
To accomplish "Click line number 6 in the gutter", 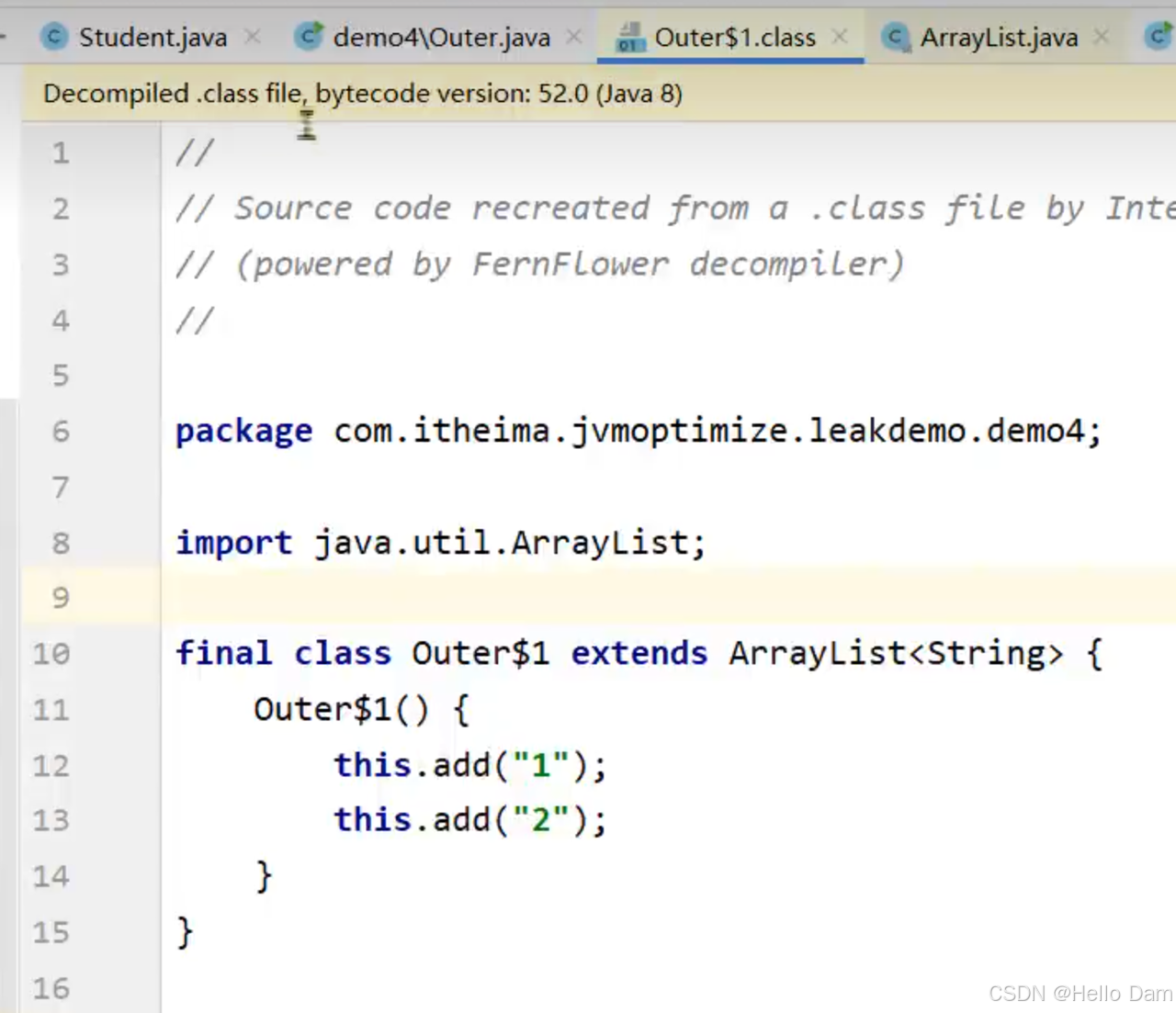I will tap(61, 431).
